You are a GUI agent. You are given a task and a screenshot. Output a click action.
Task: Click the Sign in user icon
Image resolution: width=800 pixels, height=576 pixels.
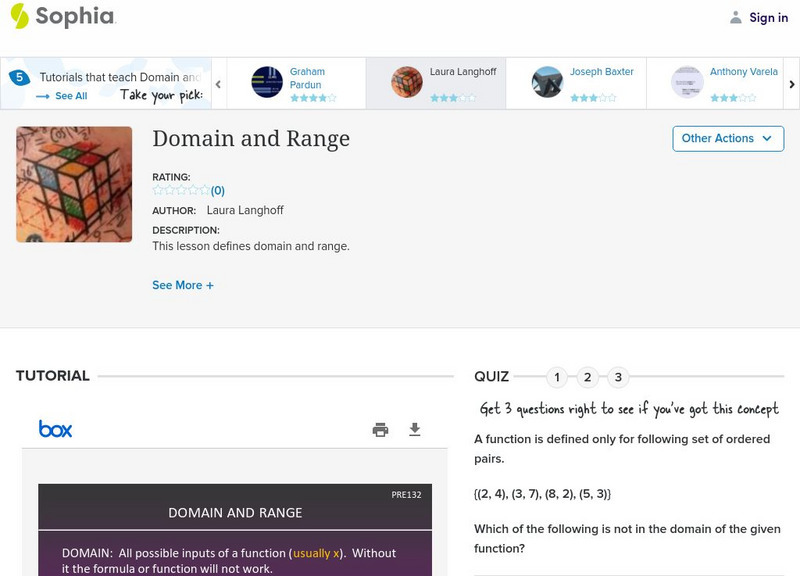[736, 17]
